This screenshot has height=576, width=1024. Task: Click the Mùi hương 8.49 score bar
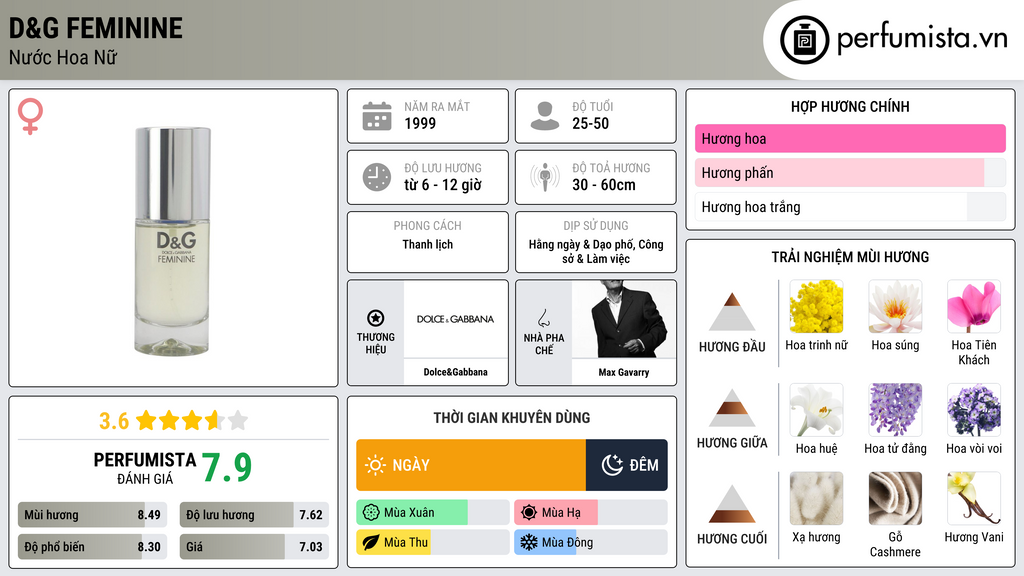click(x=92, y=515)
